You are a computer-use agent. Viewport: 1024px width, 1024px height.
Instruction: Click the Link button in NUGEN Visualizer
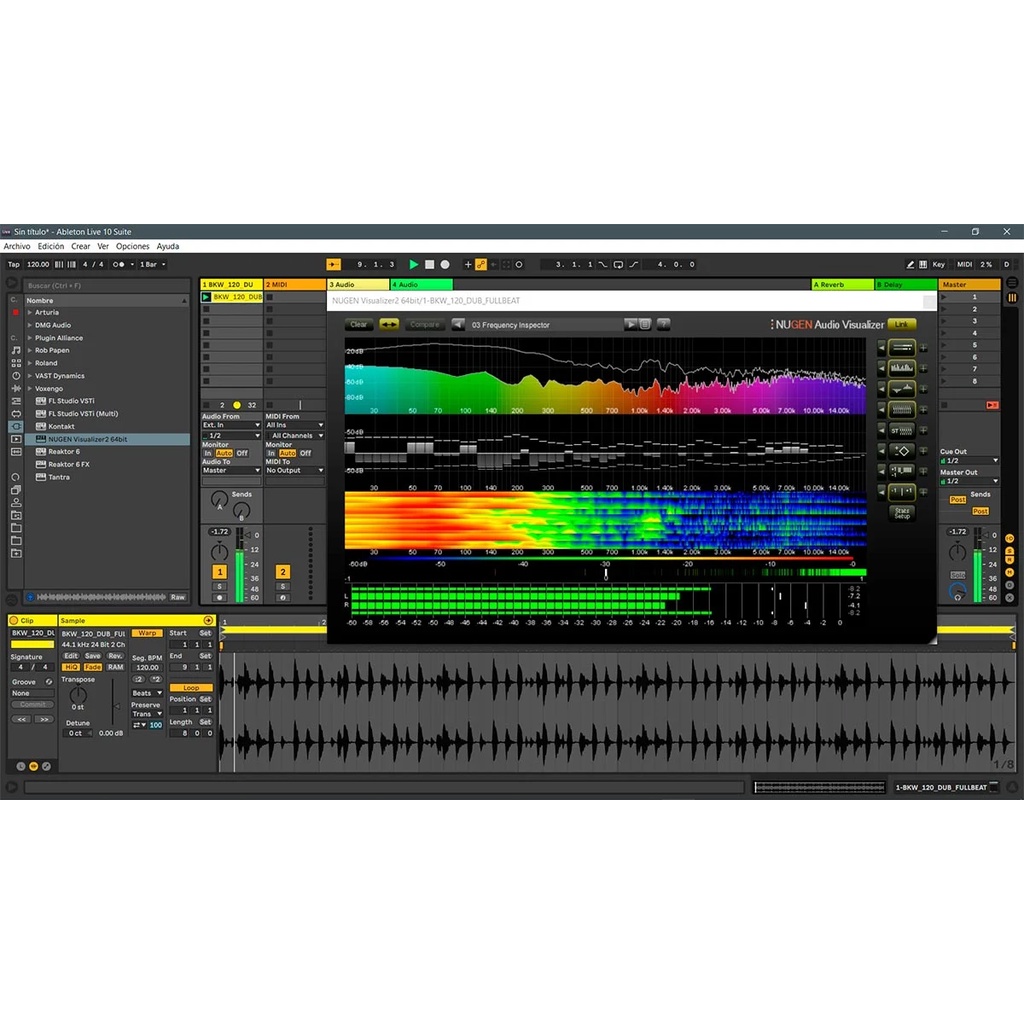[901, 325]
